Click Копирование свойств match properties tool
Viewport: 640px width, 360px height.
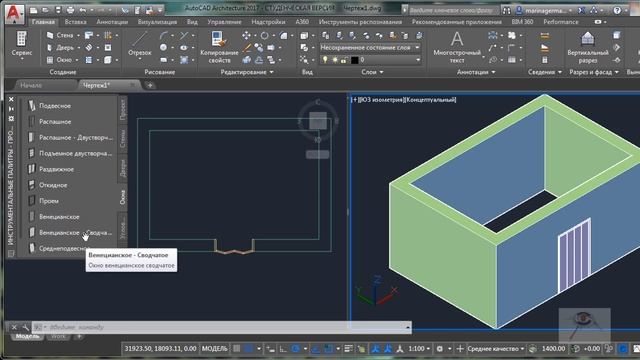point(219,48)
